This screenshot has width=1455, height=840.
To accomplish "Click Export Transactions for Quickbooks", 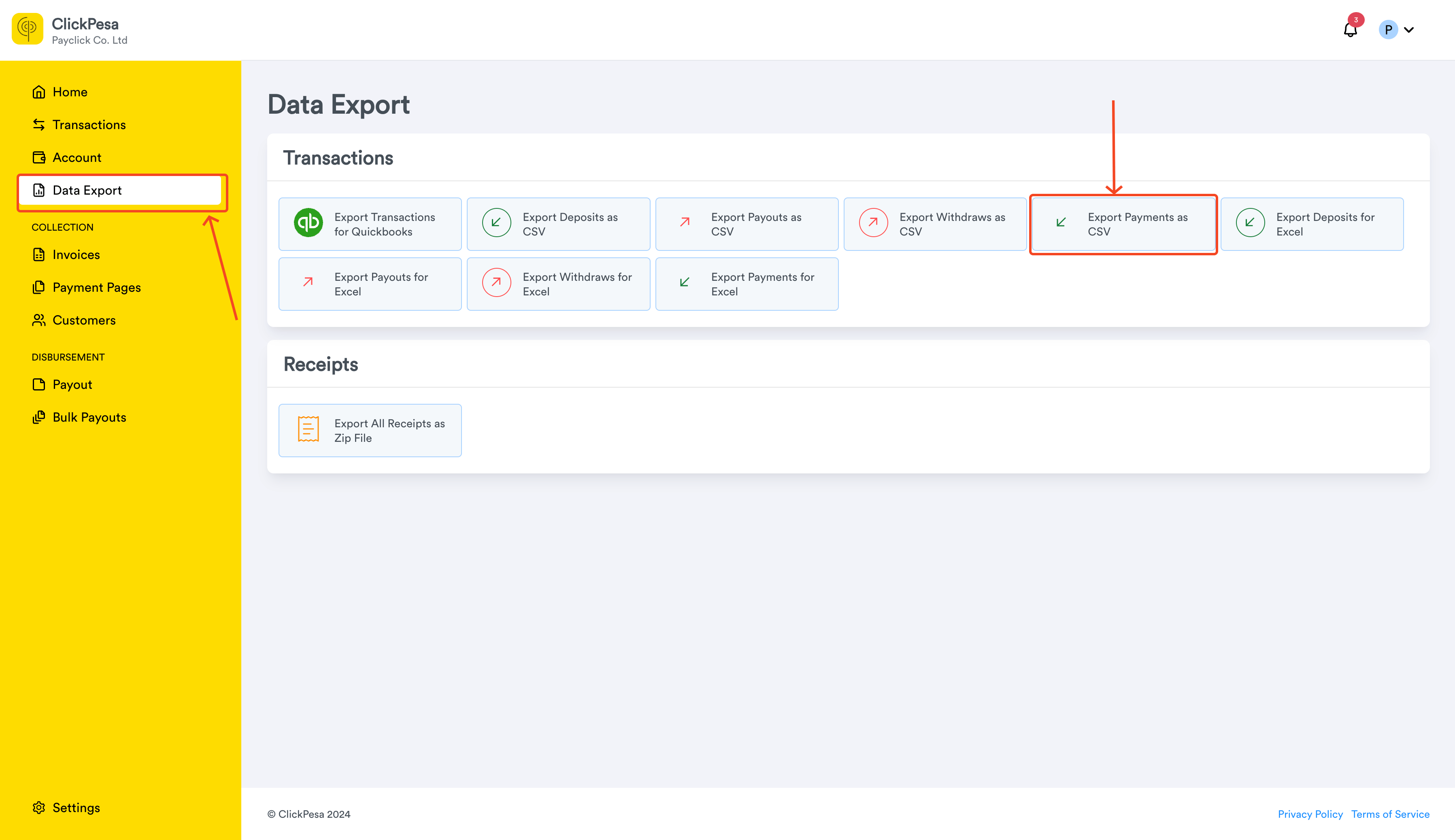I will (x=370, y=225).
